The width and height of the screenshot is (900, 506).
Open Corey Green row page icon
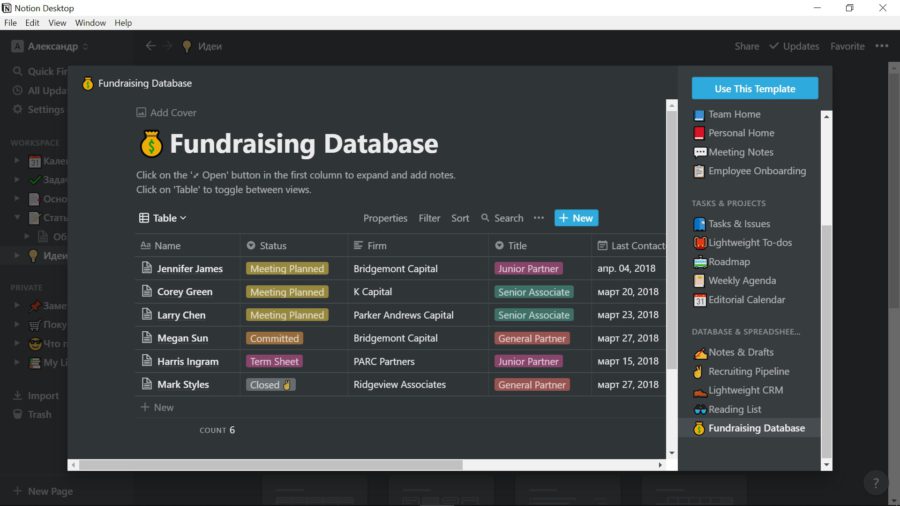pyautogui.click(x=147, y=291)
